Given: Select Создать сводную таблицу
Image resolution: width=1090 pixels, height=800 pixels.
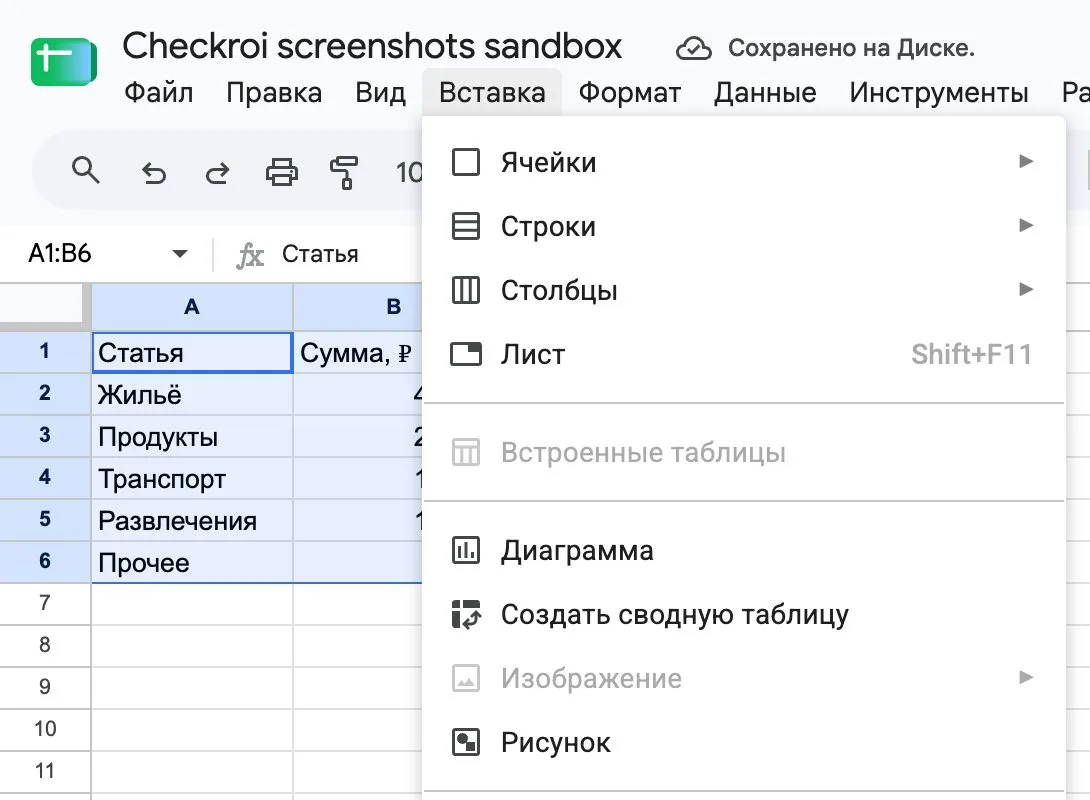Looking at the screenshot, I should pyautogui.click(x=744, y=614).
